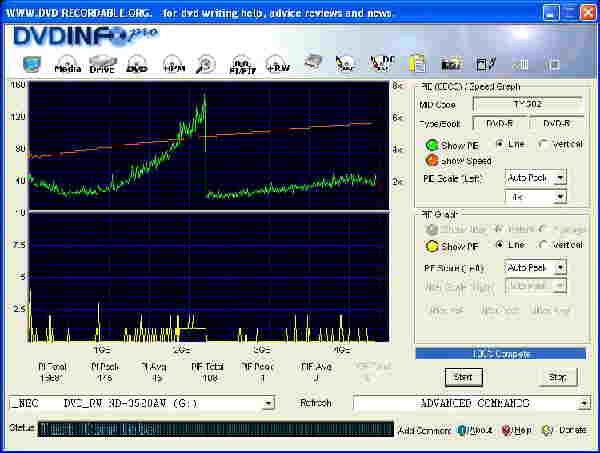Click the disc with pencil toolbar icon

[x=345, y=64]
